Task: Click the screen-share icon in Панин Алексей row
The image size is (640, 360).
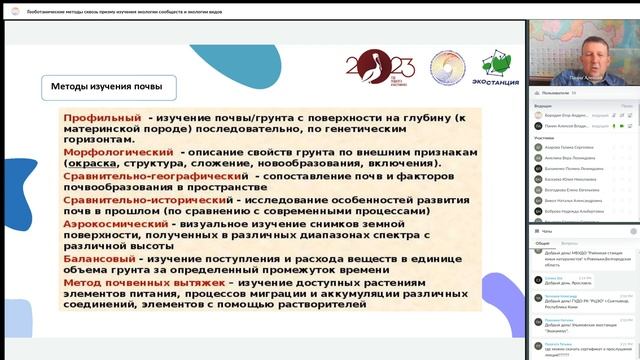Action: coord(630,126)
